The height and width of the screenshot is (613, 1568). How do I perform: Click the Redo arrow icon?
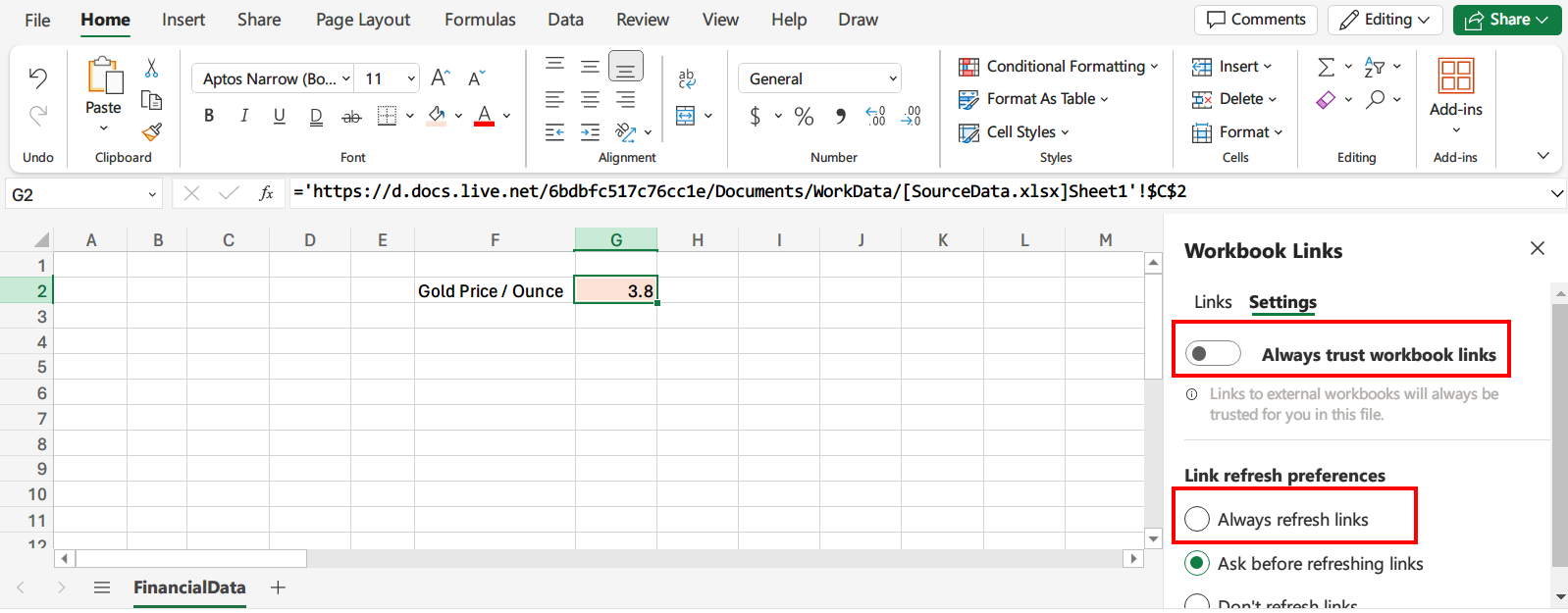coord(38,115)
